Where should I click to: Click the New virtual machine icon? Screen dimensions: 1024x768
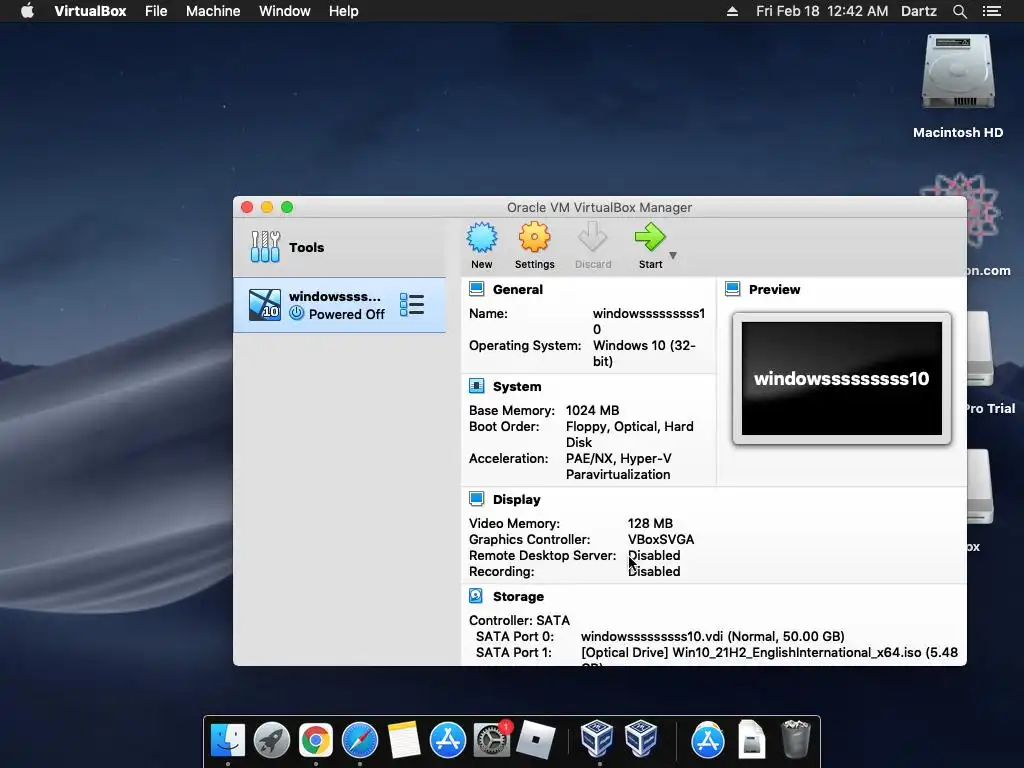pos(482,238)
